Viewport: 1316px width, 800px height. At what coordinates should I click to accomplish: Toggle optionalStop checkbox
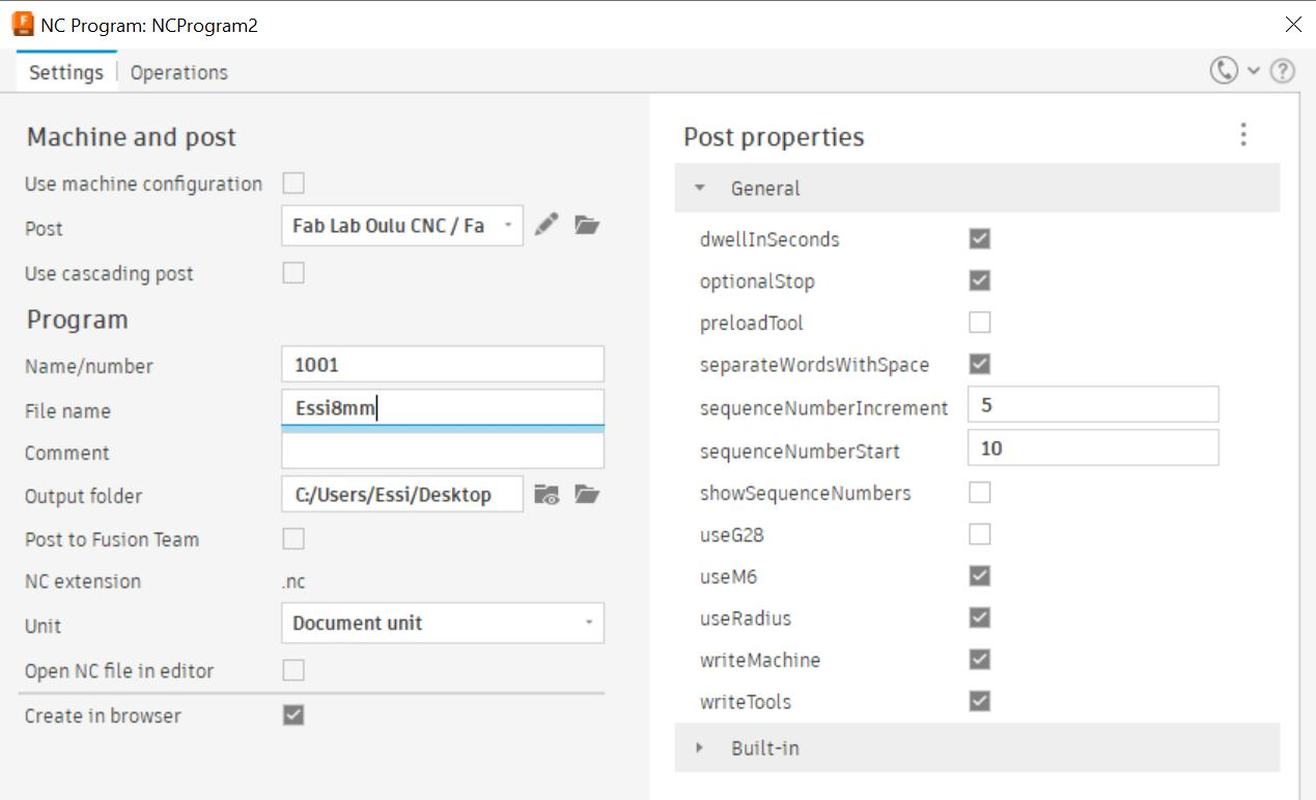click(980, 281)
